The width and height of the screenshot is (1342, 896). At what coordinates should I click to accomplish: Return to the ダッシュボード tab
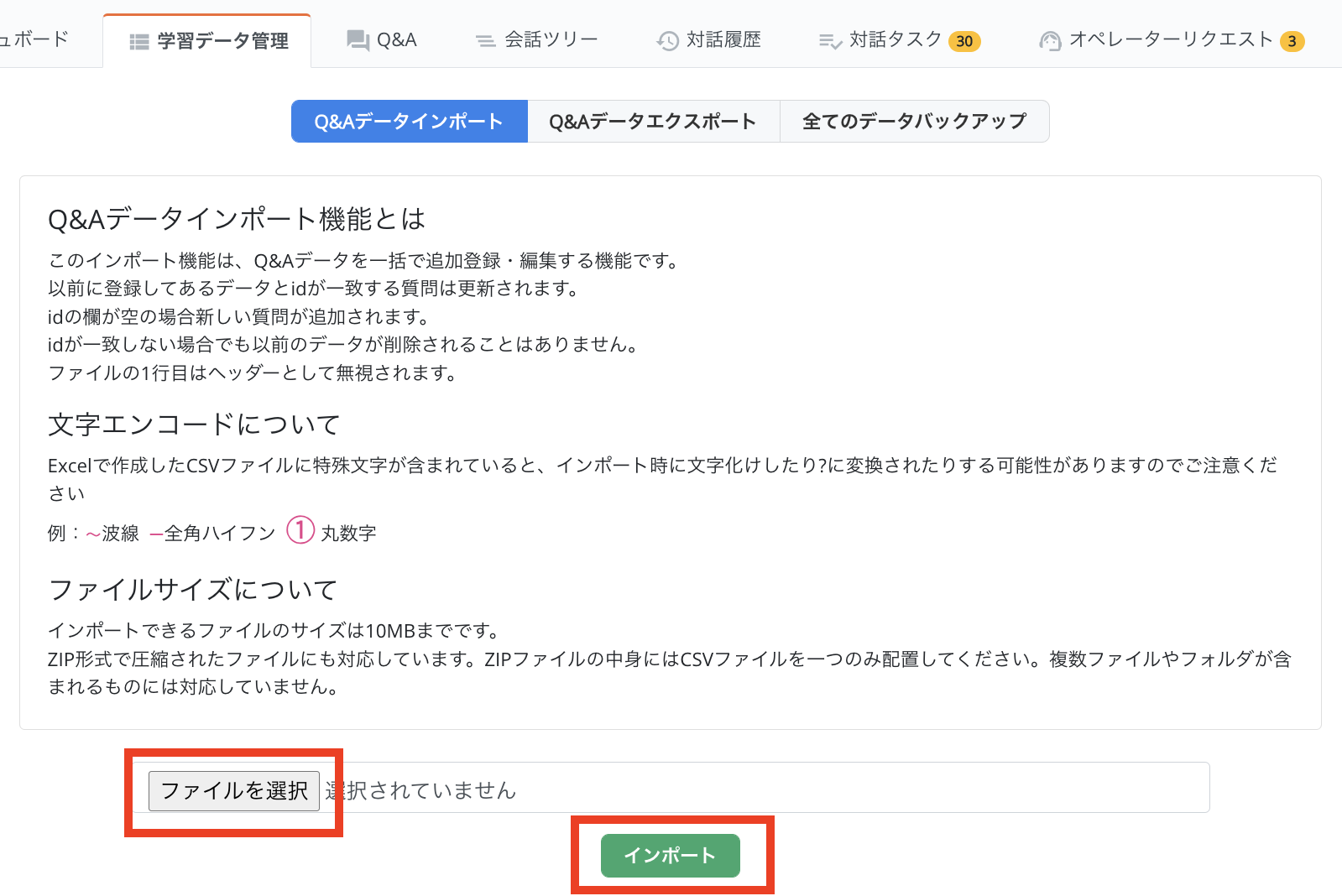(x=34, y=39)
